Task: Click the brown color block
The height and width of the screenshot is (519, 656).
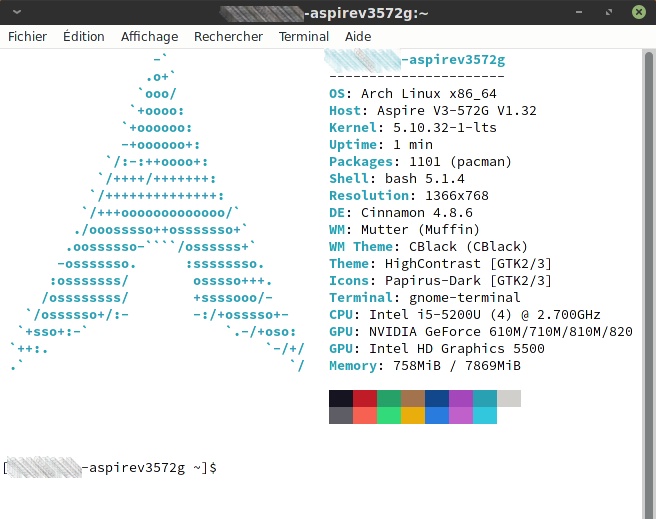Action: 413,398
